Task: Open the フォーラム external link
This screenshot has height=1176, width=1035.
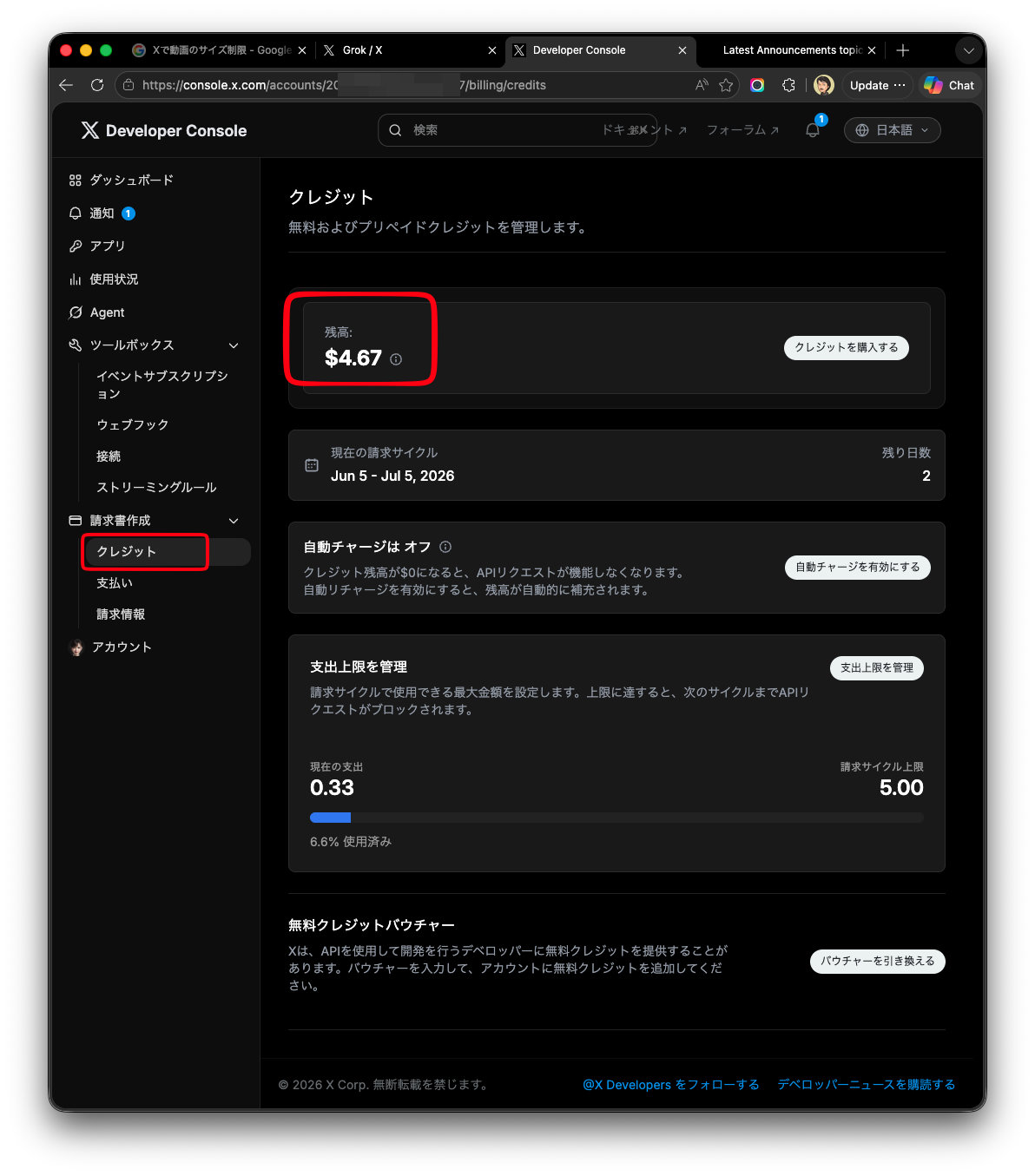Action: point(742,130)
